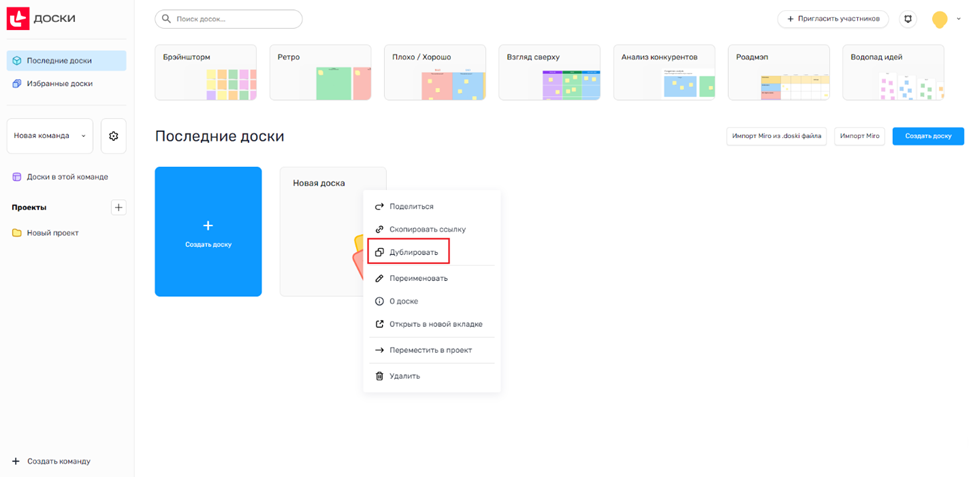Select Дублировать in the context menu

point(432,252)
